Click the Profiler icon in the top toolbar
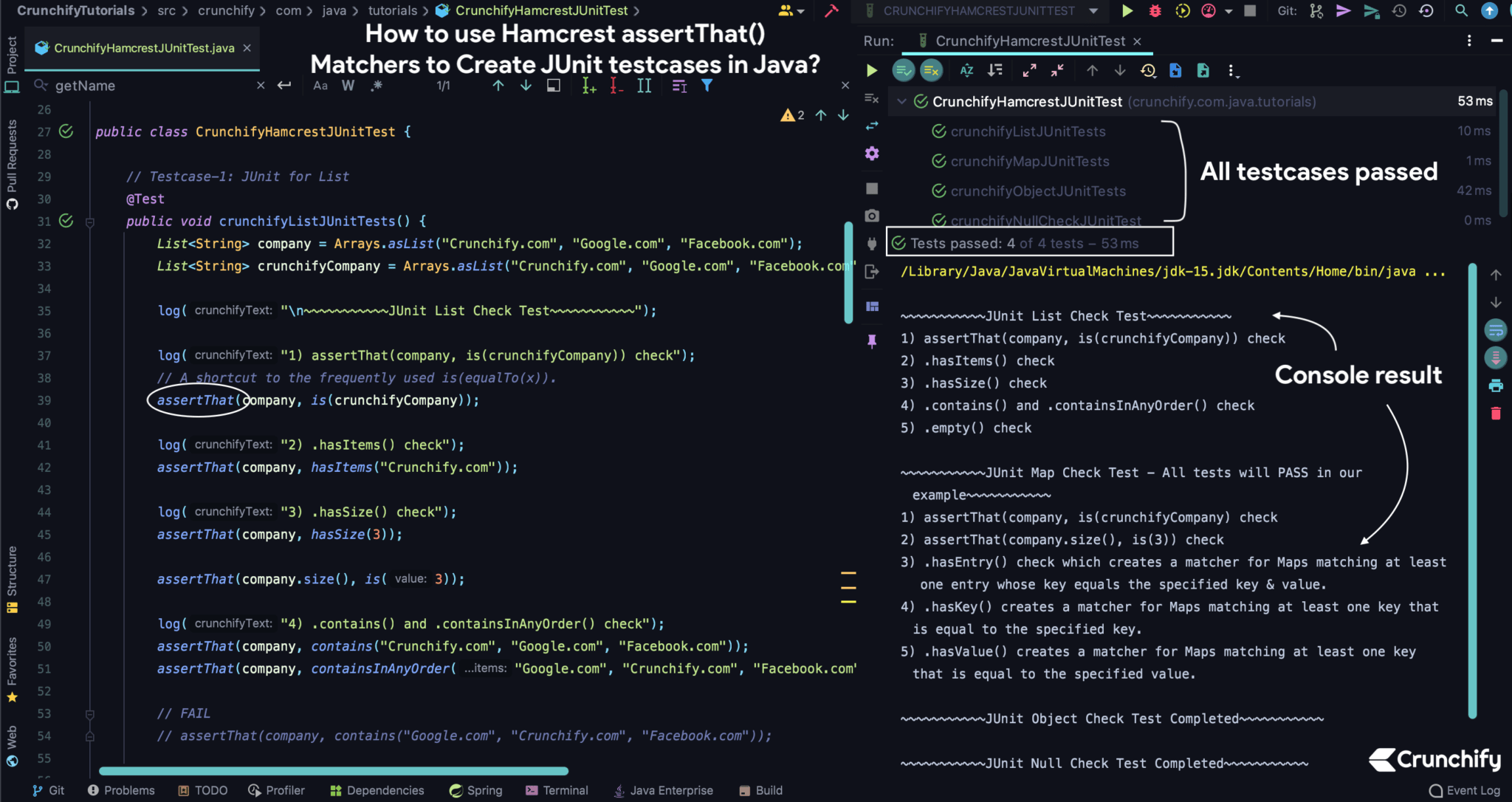The width and height of the screenshot is (1512, 802). coord(1208,10)
